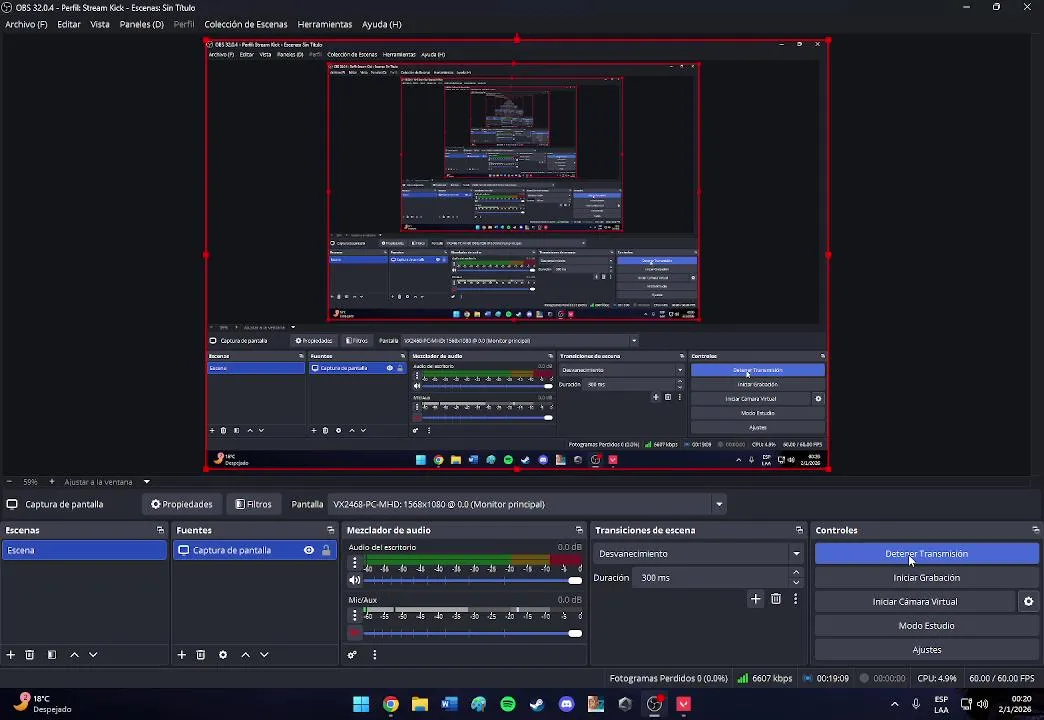Remove transition with trash icon
The image size is (1044, 720).
click(776, 599)
